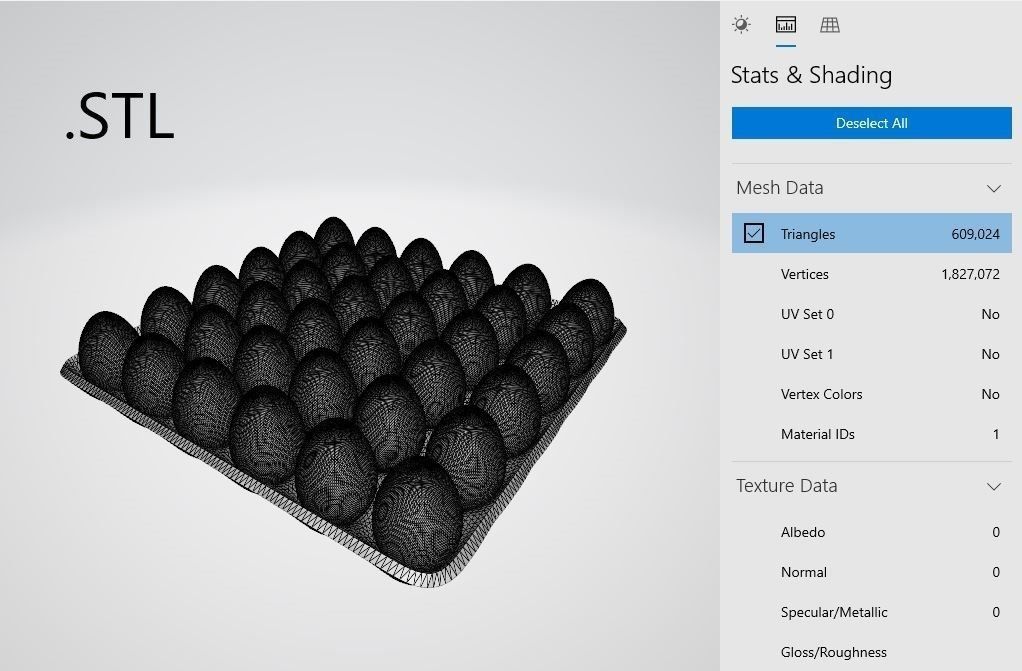Click the 1,827,072 vertices value
The image size is (1022, 671).
click(970, 275)
